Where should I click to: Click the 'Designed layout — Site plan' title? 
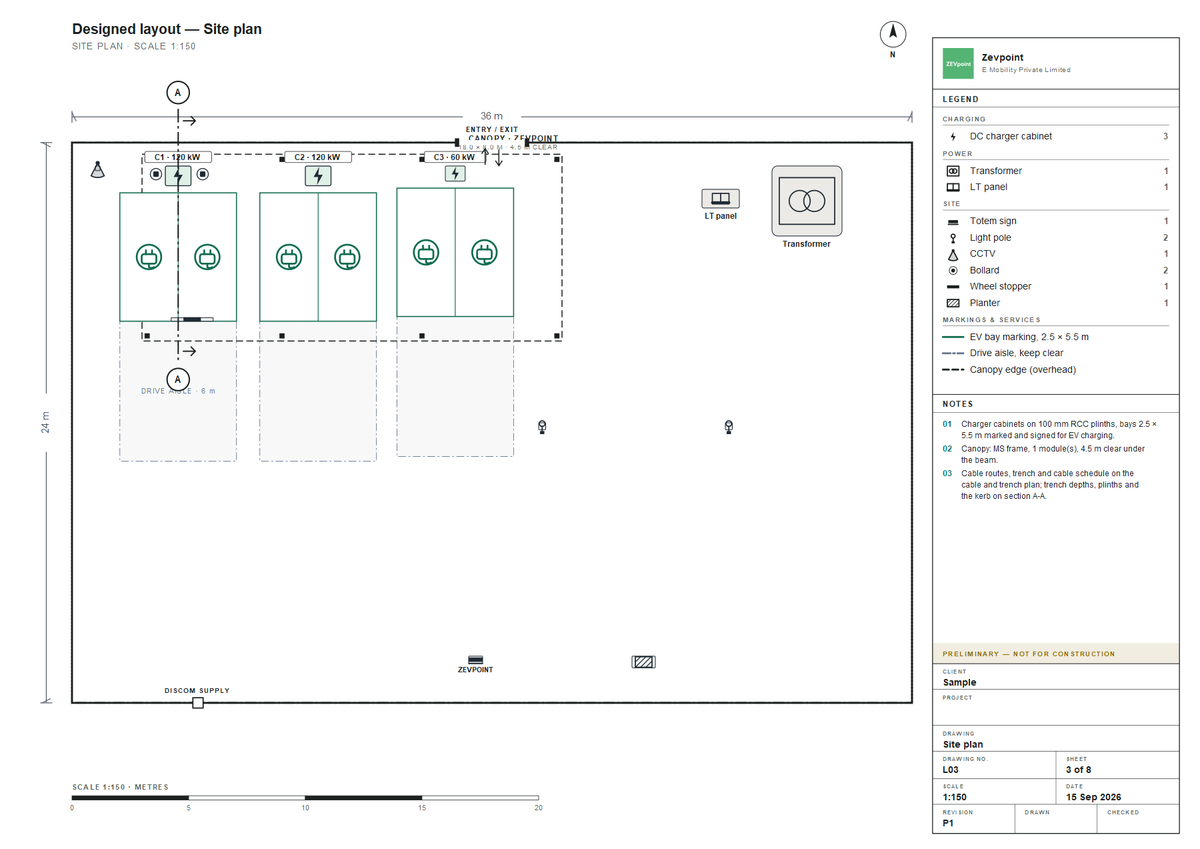pos(167,29)
